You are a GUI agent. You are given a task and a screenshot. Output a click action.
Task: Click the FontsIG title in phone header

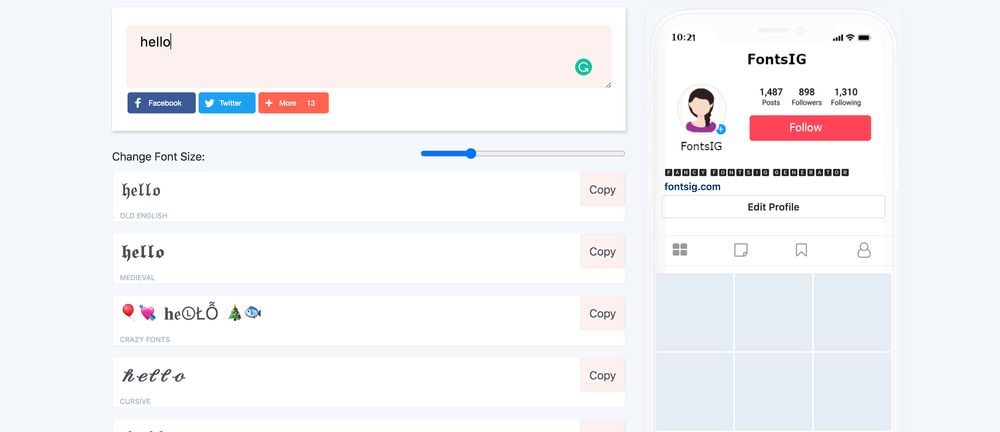tap(777, 59)
